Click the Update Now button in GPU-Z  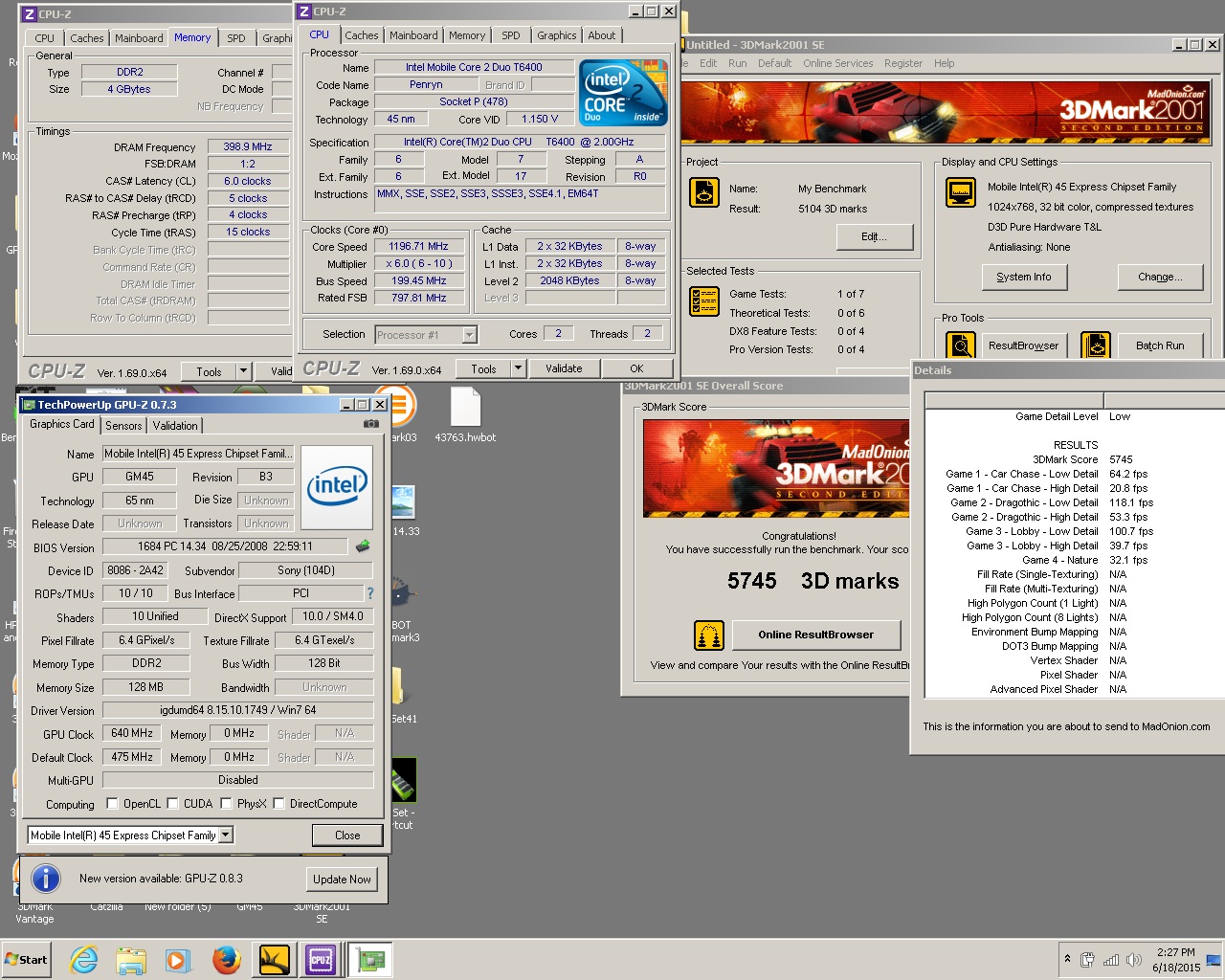coord(343,879)
